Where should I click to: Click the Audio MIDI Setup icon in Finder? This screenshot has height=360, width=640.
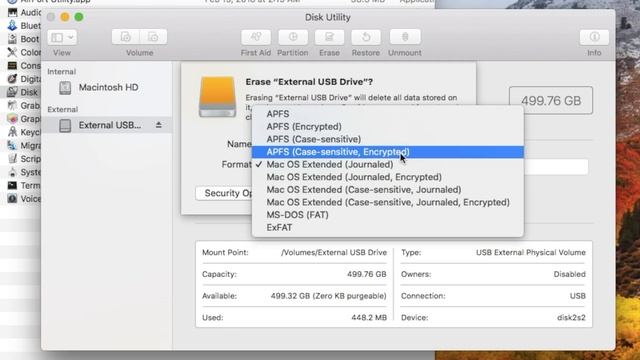(12, 12)
